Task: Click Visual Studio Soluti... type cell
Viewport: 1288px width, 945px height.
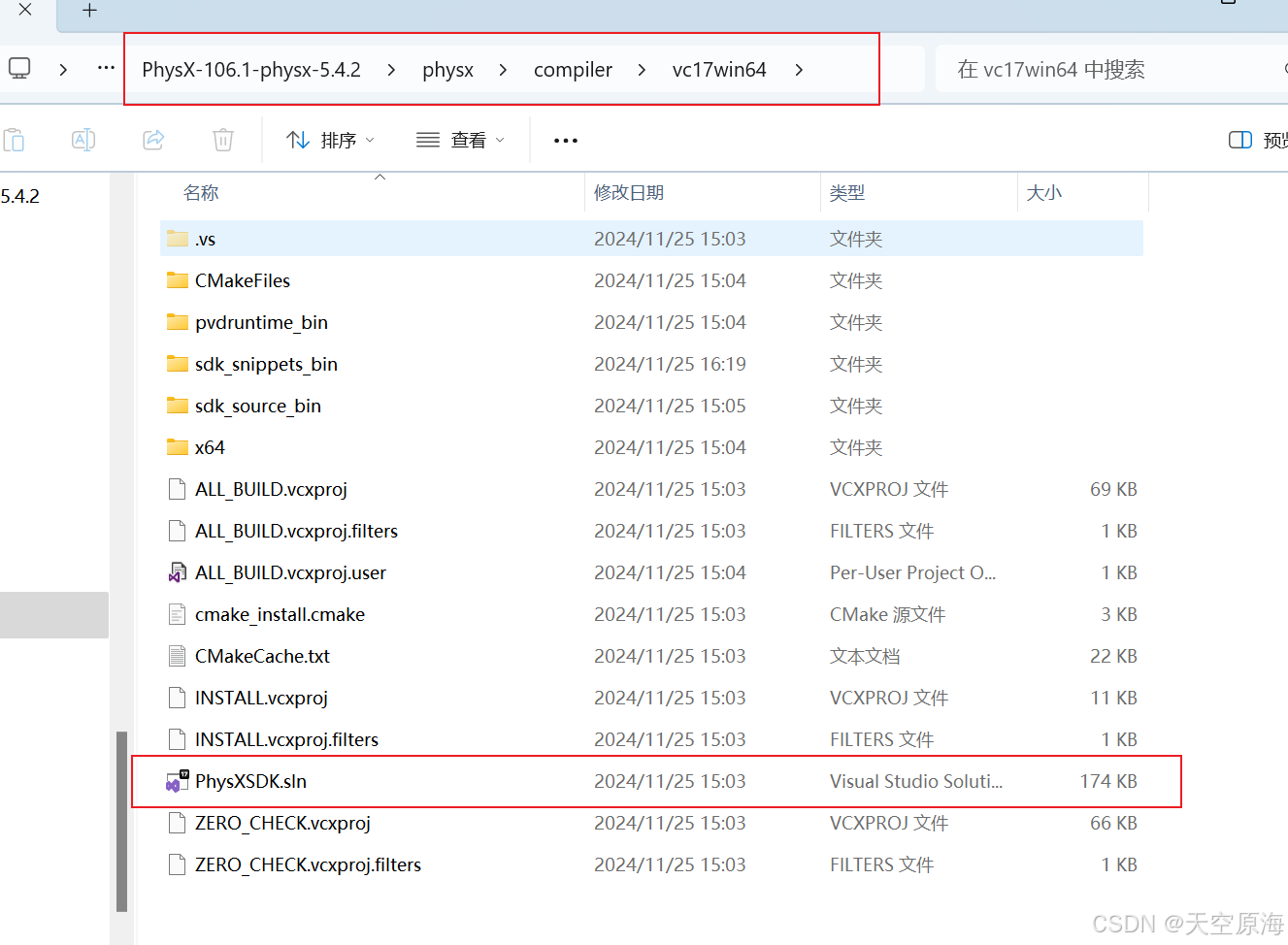Action: click(916, 781)
